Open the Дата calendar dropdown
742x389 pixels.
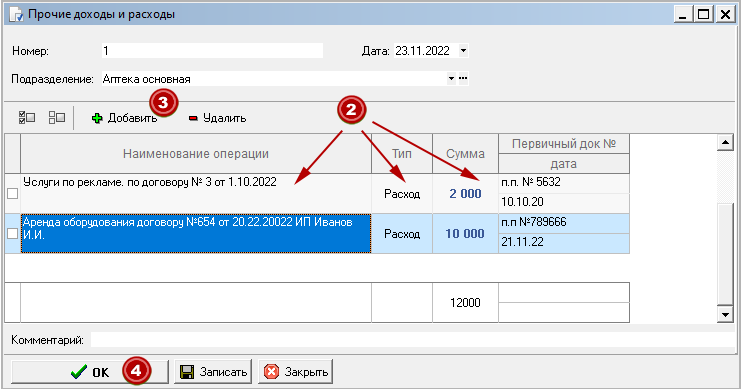[463, 51]
